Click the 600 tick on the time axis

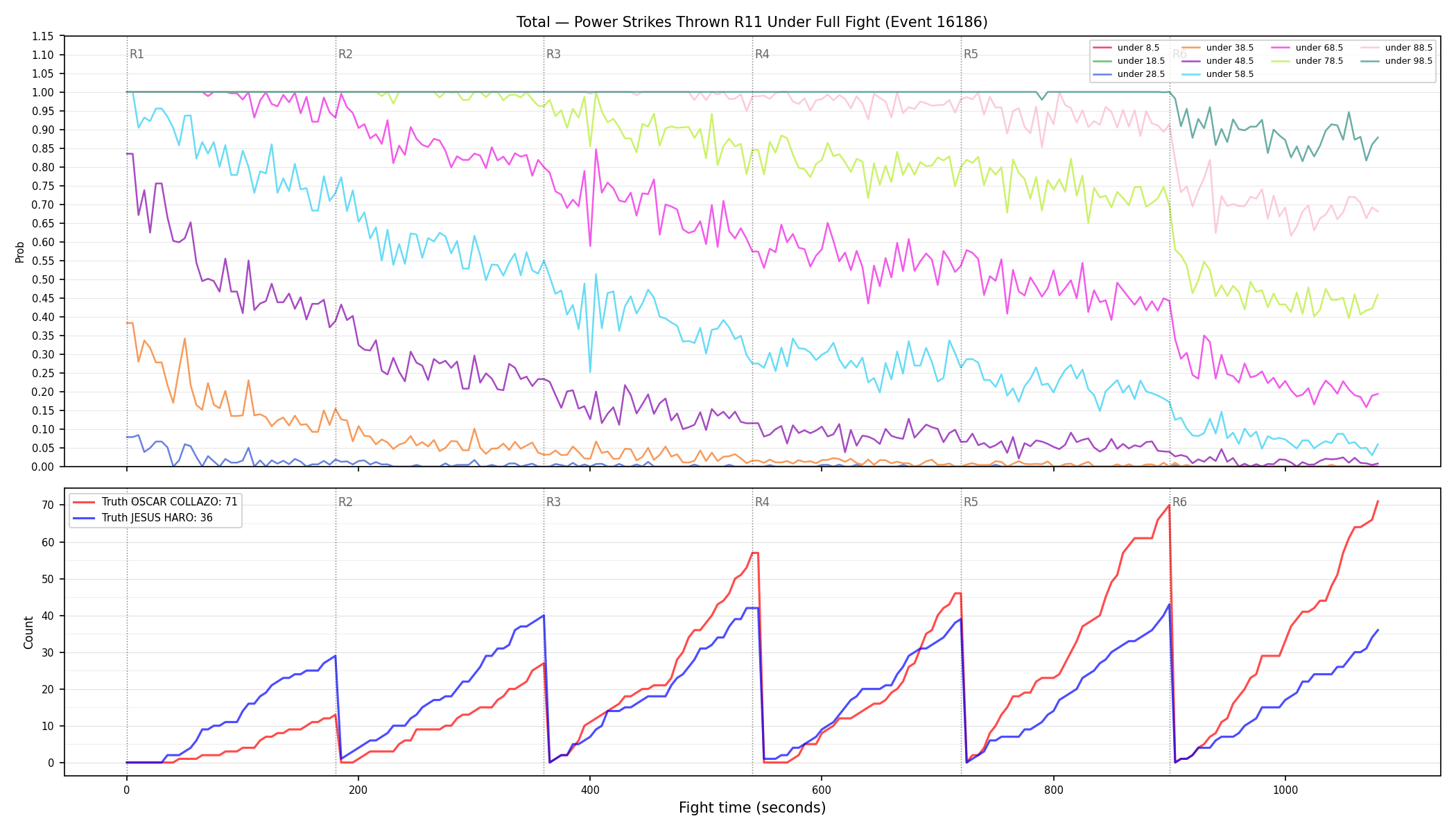click(822, 790)
